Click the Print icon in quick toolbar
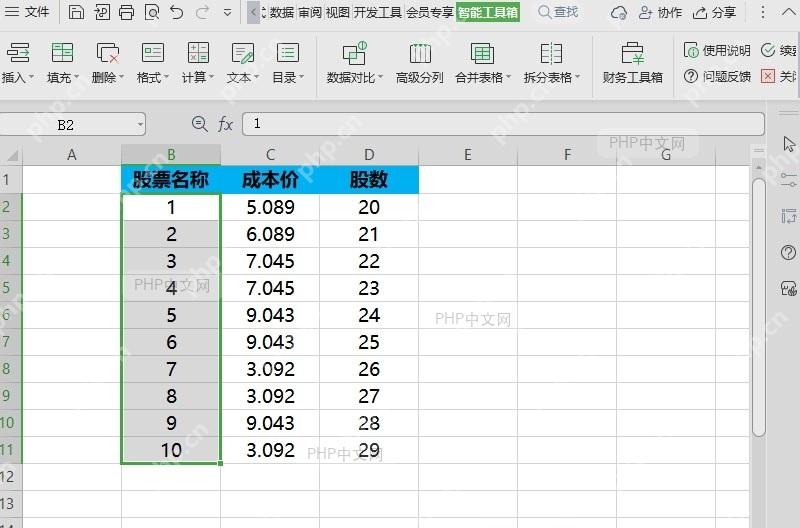Screen dimensions: 800x528 point(127,12)
